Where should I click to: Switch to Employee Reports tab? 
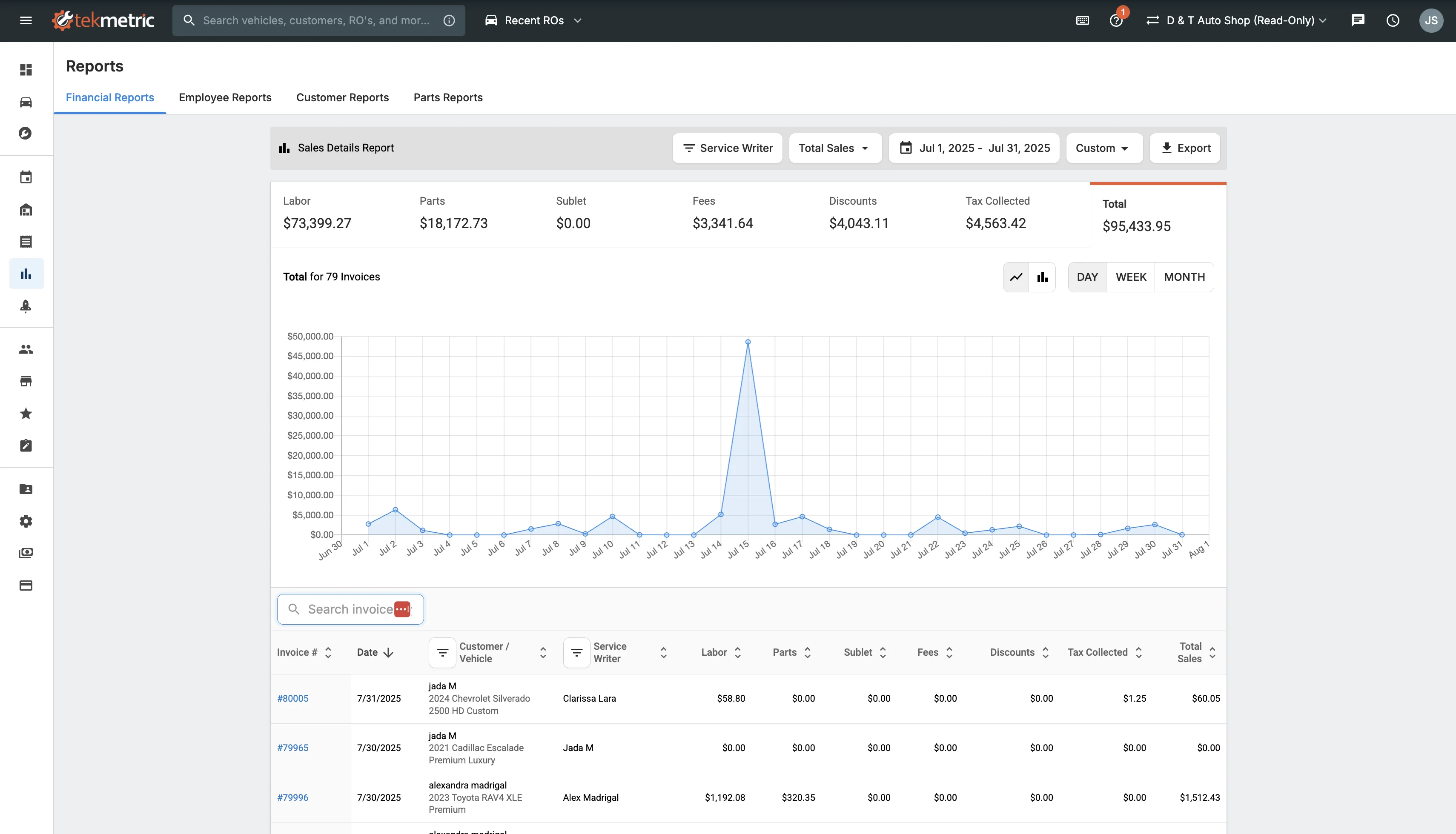225,97
